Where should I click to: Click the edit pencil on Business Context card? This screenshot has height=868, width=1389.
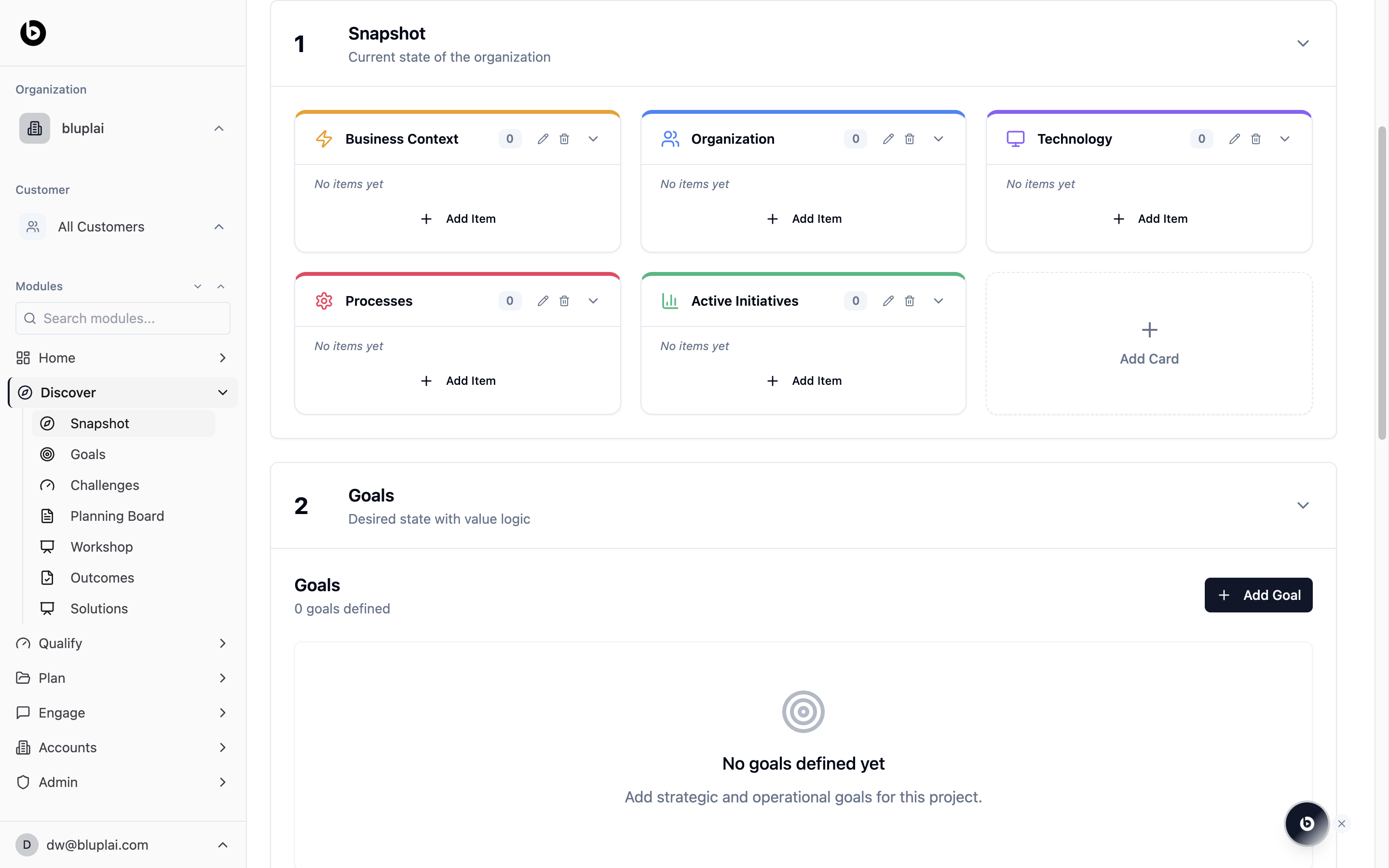click(x=543, y=139)
